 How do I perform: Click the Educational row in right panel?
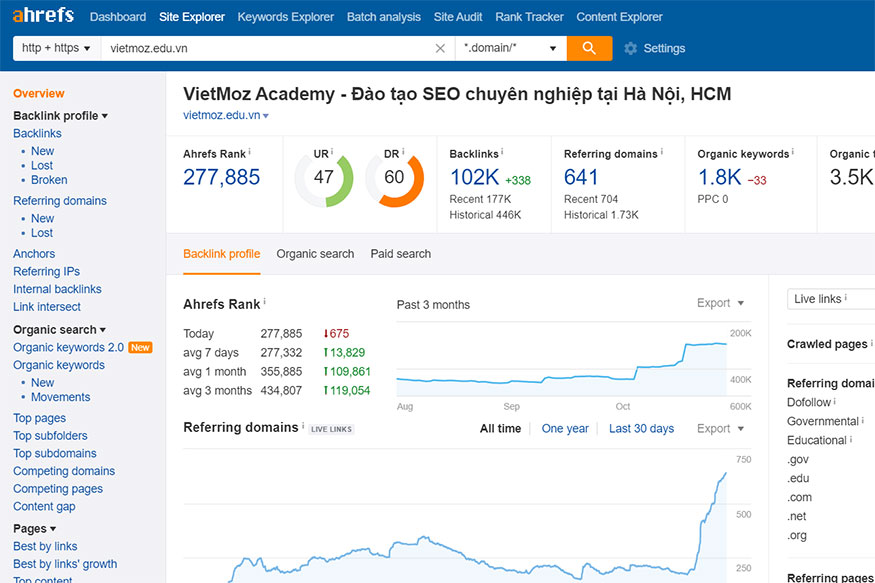(x=817, y=440)
